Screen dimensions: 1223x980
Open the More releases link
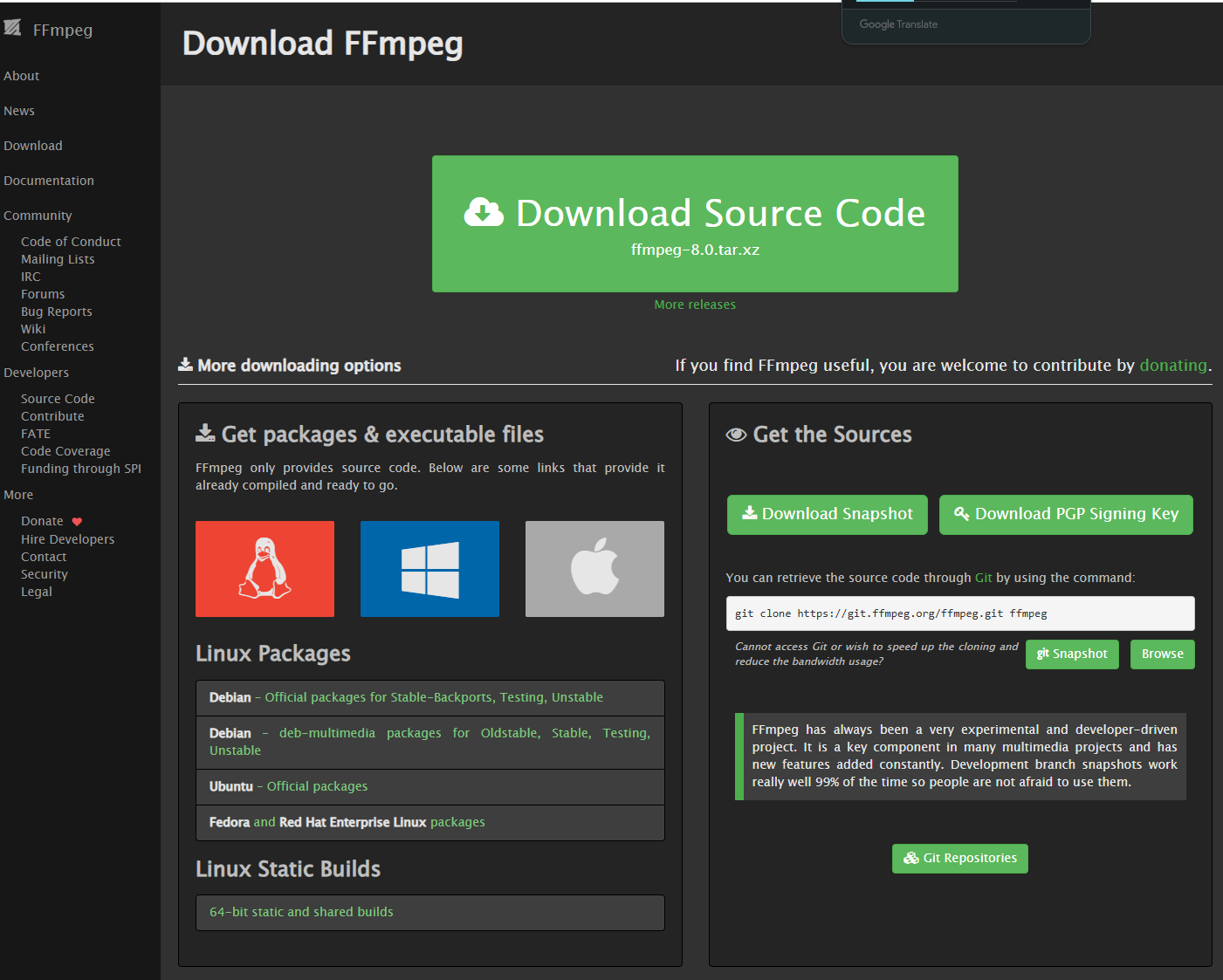pyautogui.click(x=695, y=305)
